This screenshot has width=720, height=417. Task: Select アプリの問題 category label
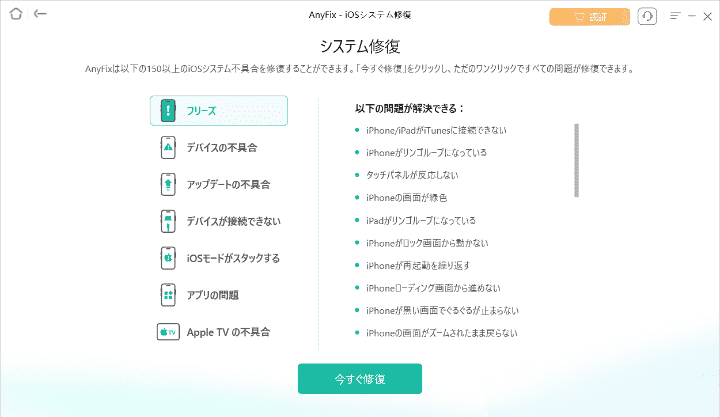click(213, 295)
